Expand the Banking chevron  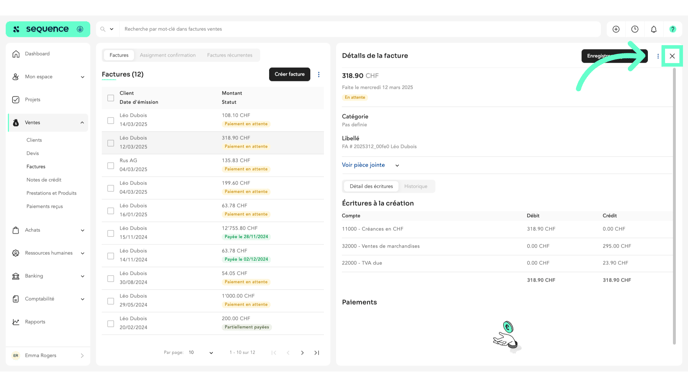82,276
